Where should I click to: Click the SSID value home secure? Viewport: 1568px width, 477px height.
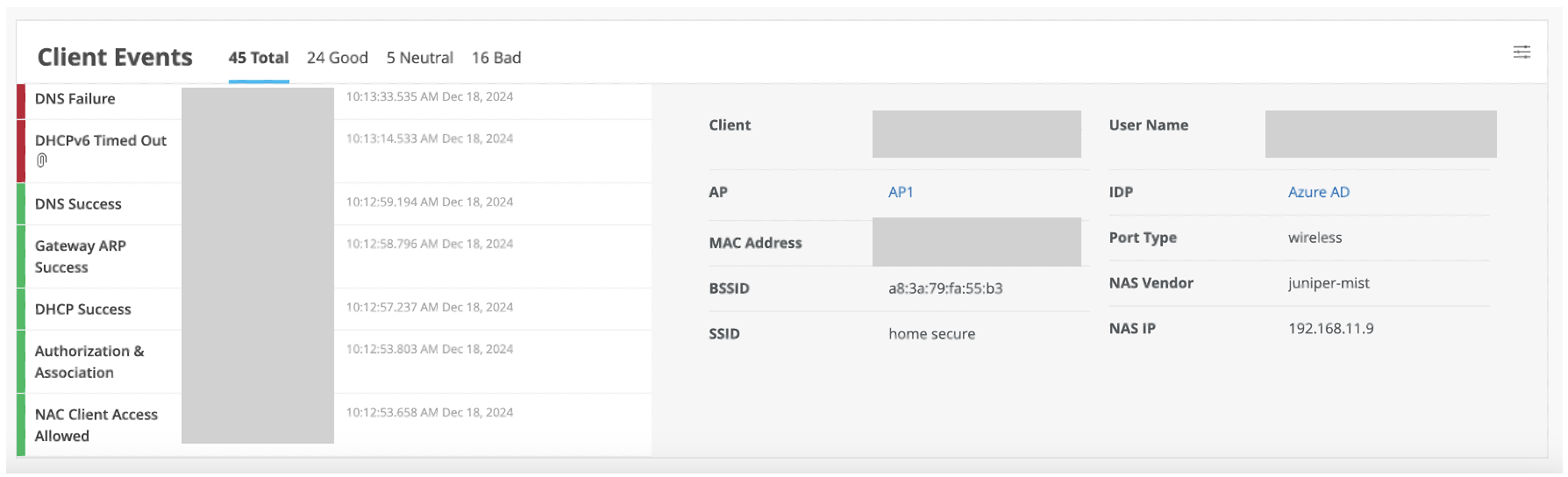click(931, 334)
